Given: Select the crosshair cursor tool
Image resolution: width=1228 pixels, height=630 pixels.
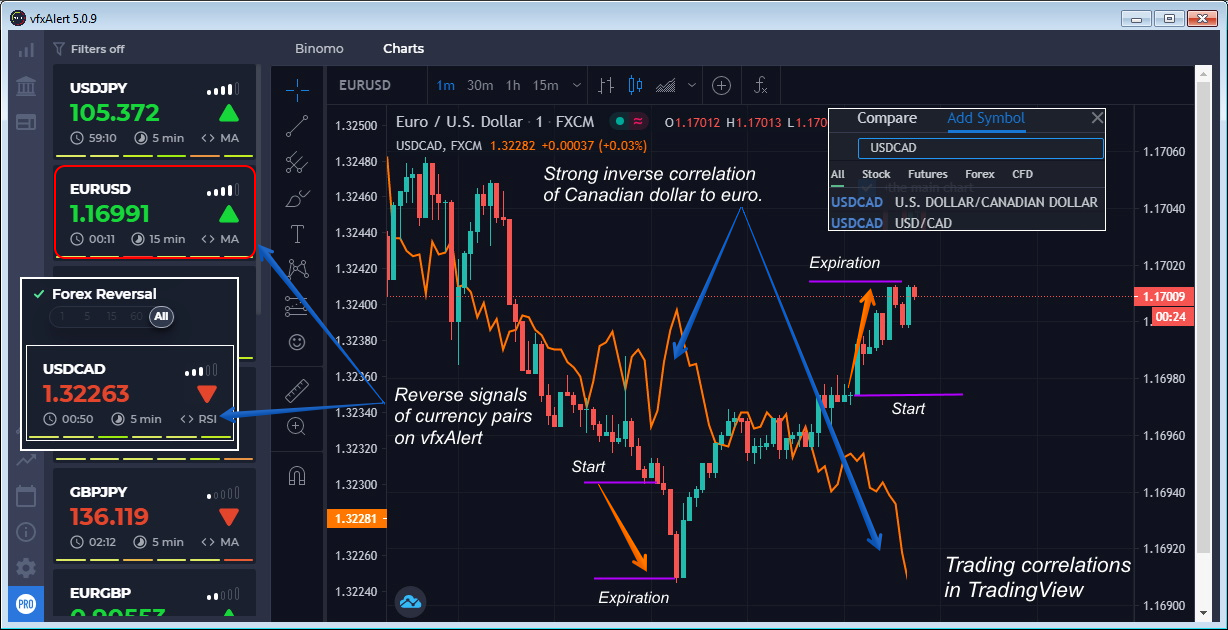Looking at the screenshot, I should click(297, 89).
